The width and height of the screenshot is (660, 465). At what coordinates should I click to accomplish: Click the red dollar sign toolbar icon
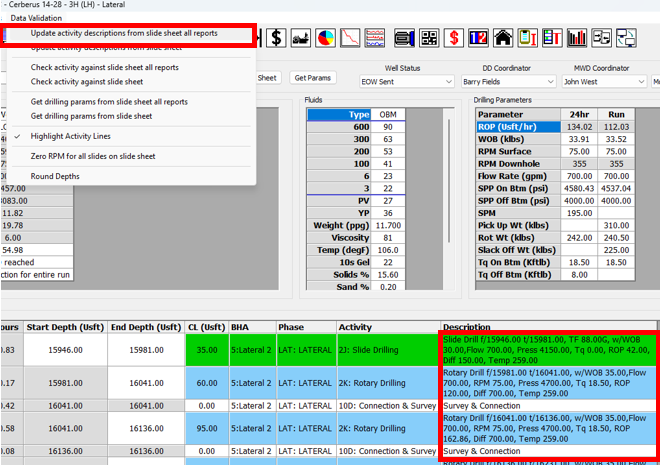point(454,38)
